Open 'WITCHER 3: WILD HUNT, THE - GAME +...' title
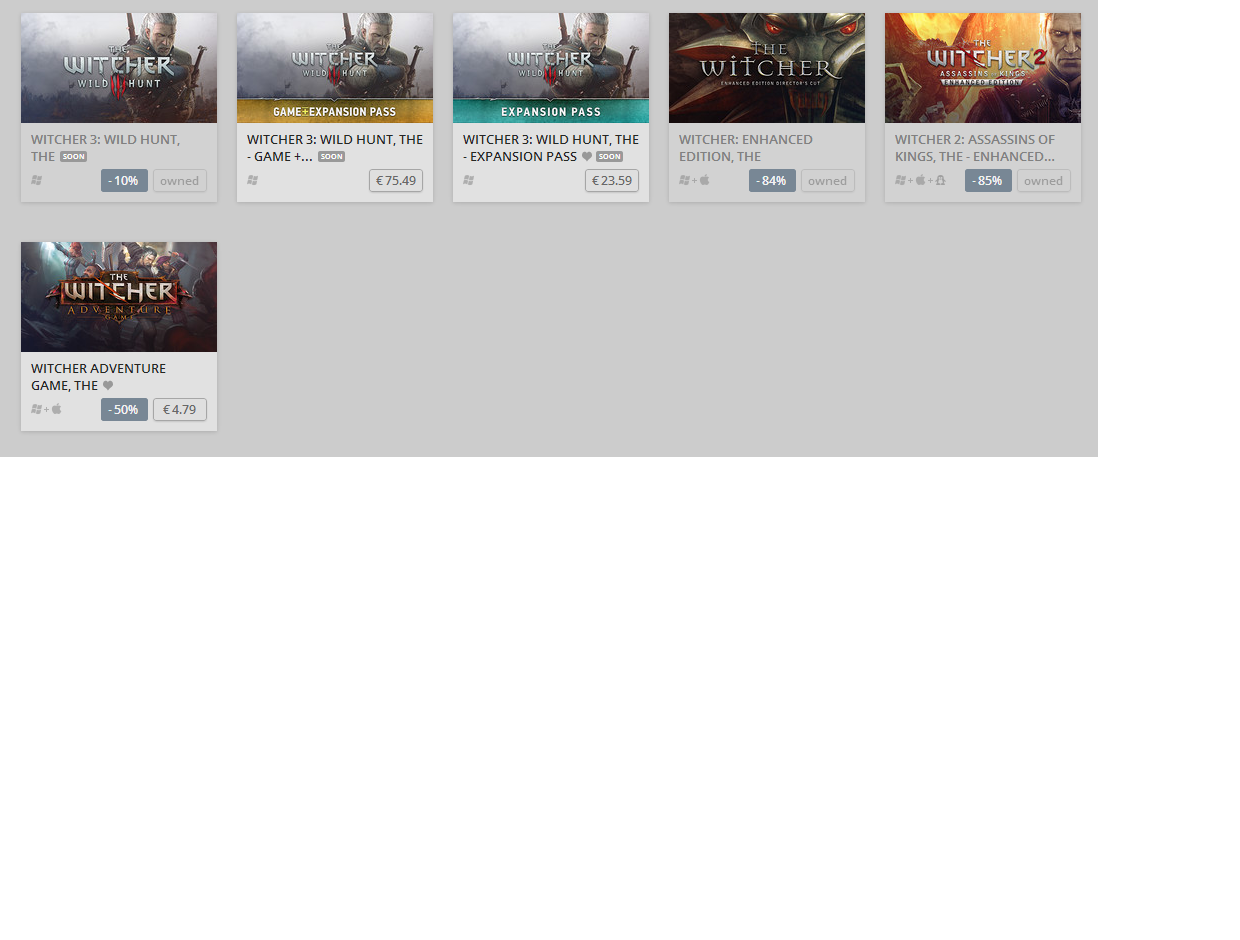Viewport: 1240px width, 940px height. point(335,148)
